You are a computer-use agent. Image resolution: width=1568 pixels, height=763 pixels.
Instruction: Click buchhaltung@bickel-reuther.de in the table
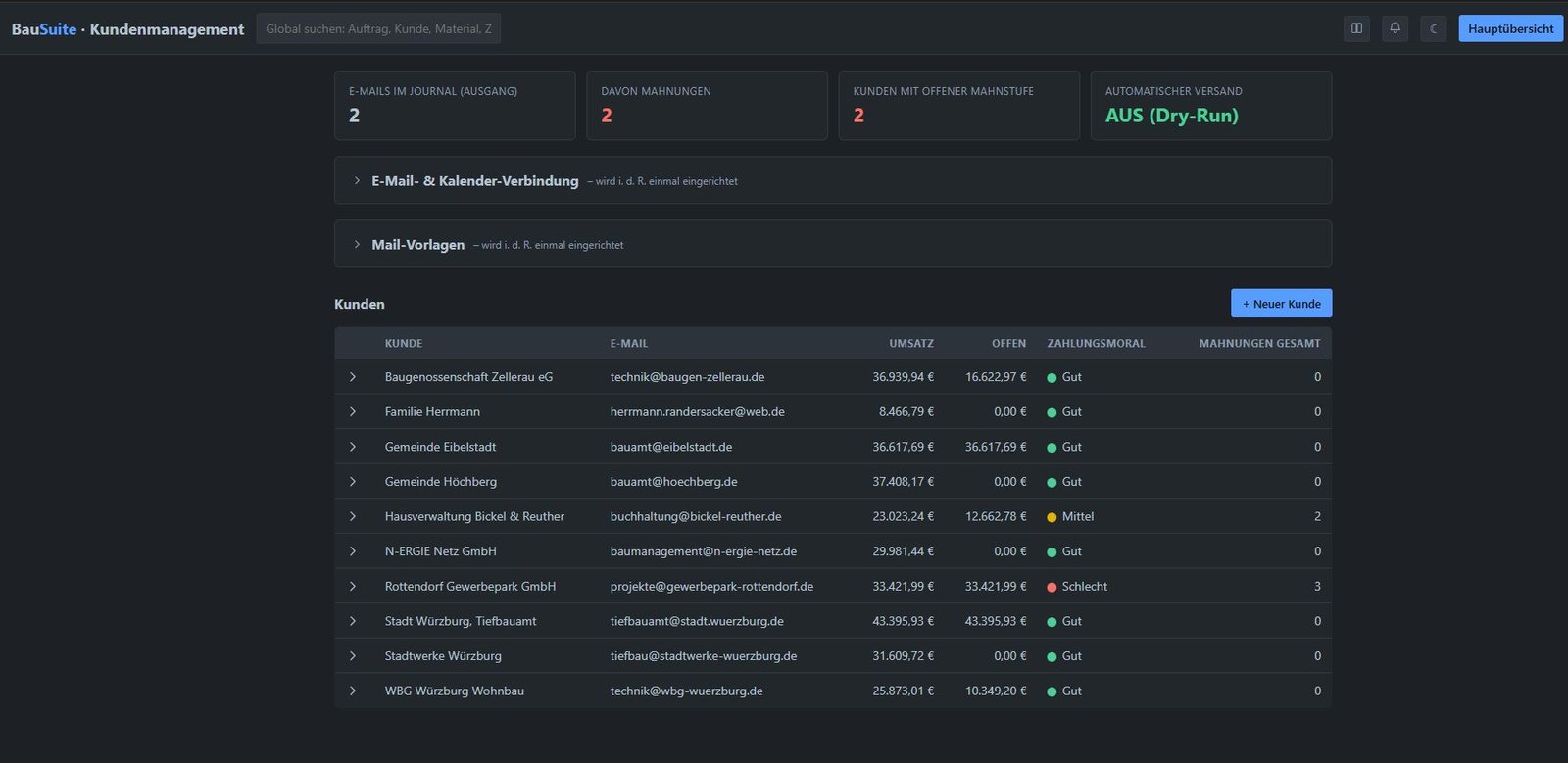point(696,516)
